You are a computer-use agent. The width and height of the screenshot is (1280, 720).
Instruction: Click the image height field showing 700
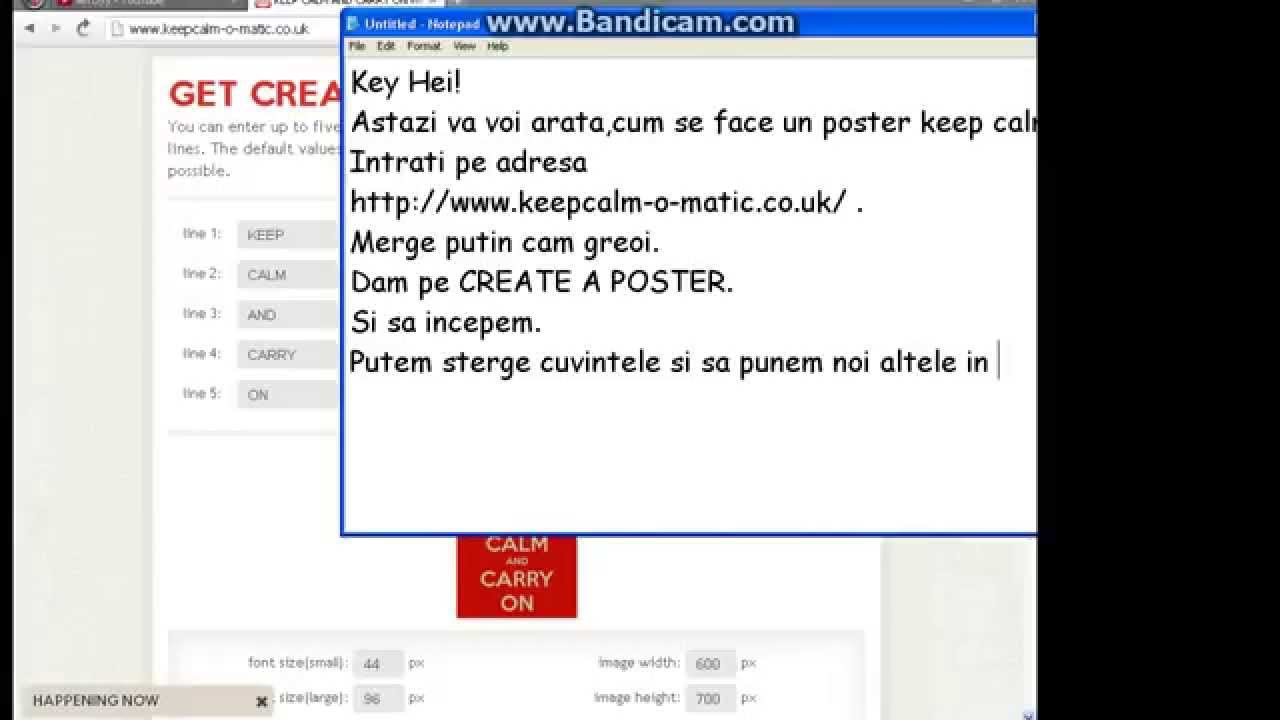click(710, 698)
